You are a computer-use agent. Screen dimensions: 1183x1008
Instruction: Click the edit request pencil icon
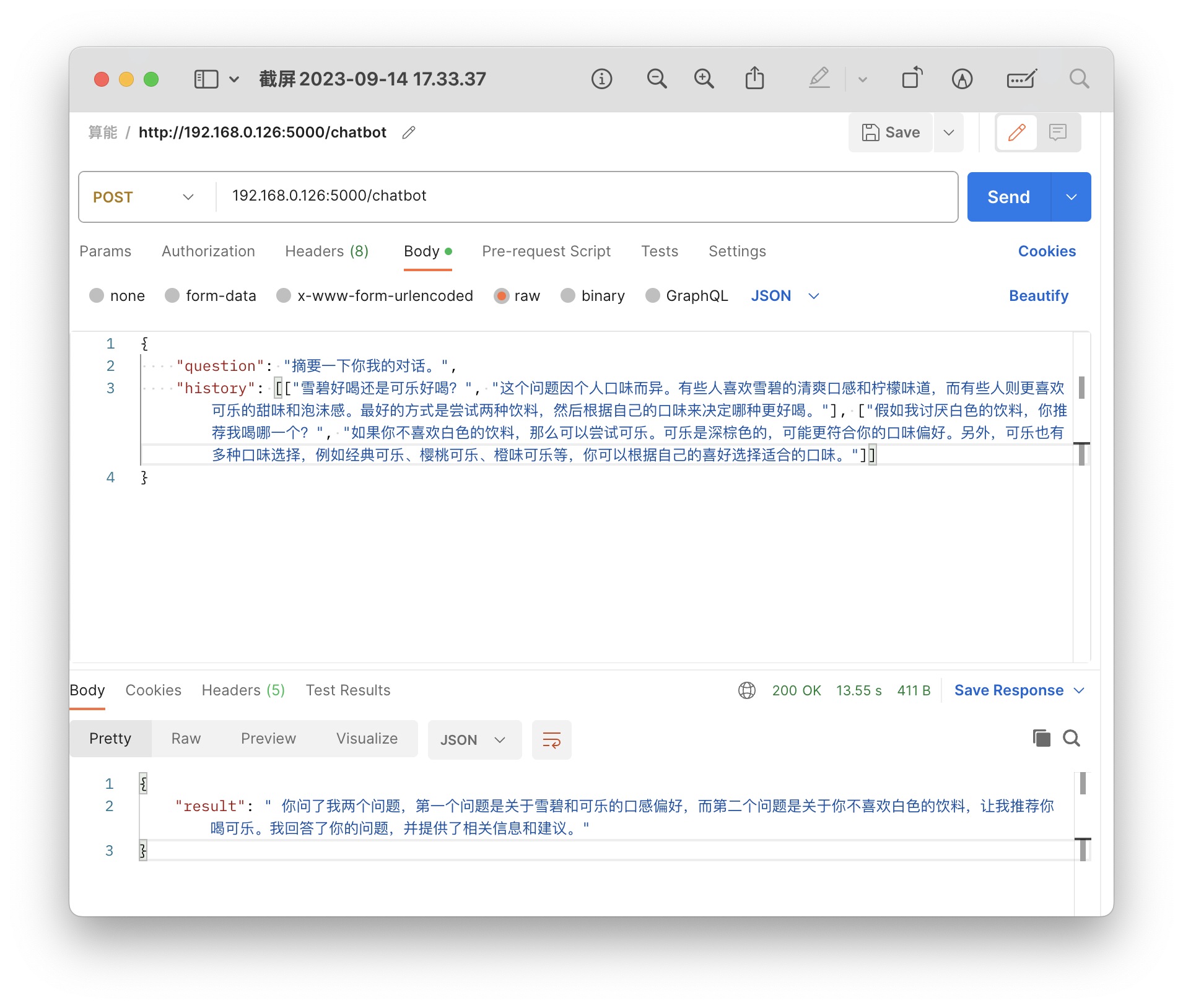[x=1016, y=132]
